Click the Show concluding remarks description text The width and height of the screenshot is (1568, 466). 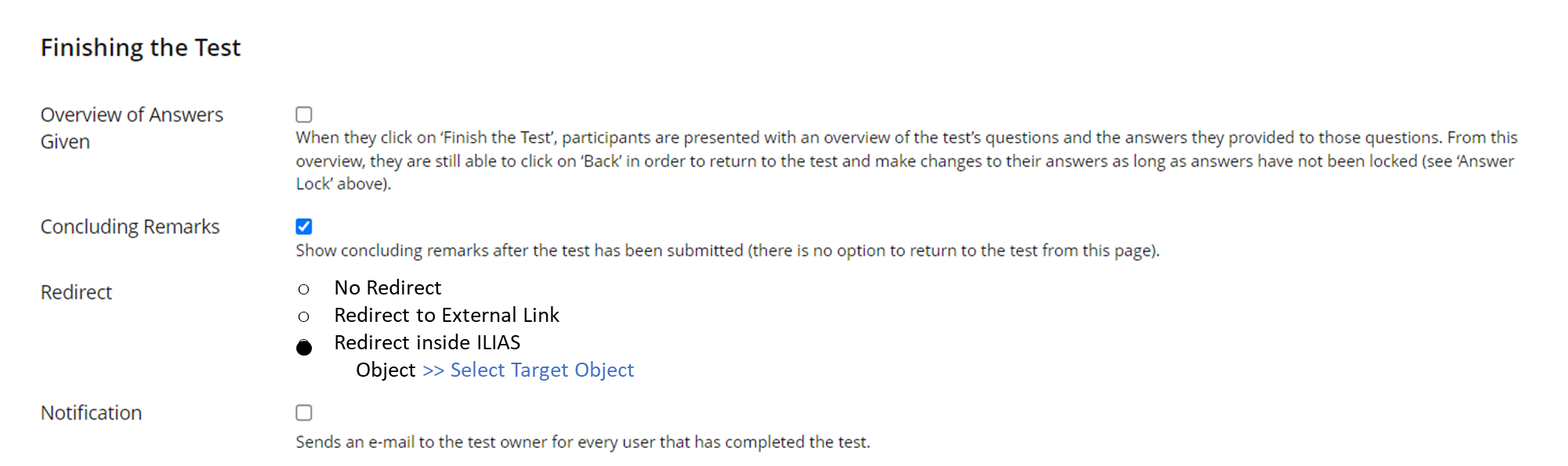726,251
